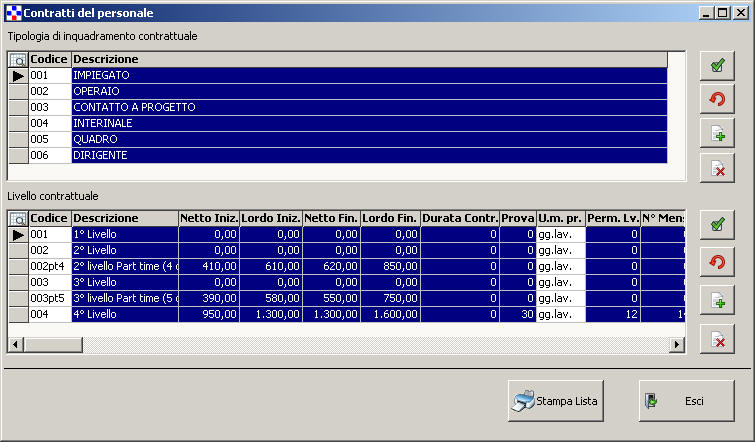The width and height of the screenshot is (755, 442).
Task: Confirm changes icon beside Livello contrattuale table
Action: [x=717, y=226]
